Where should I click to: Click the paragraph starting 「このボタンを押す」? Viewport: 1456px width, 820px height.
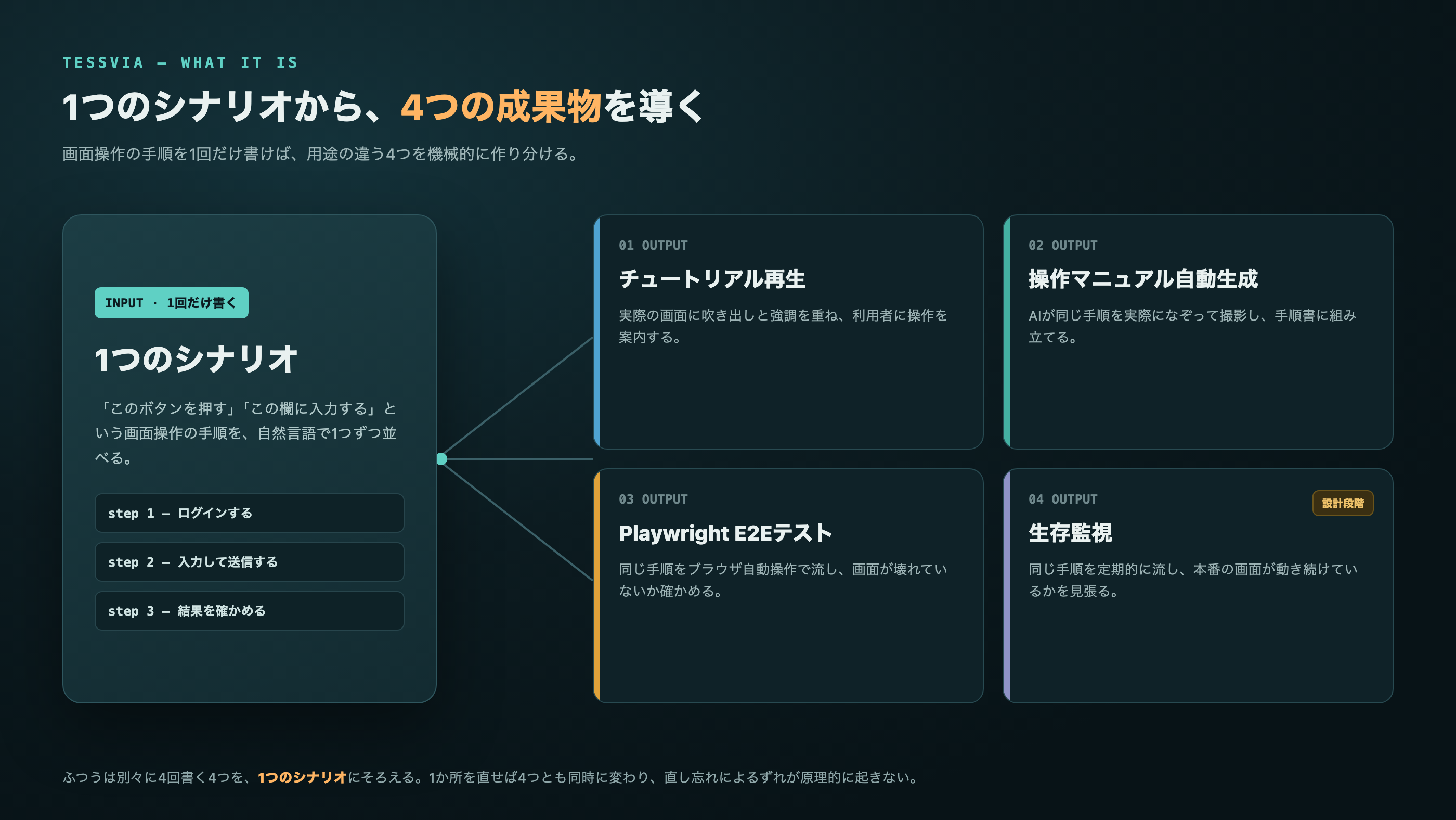[246, 433]
